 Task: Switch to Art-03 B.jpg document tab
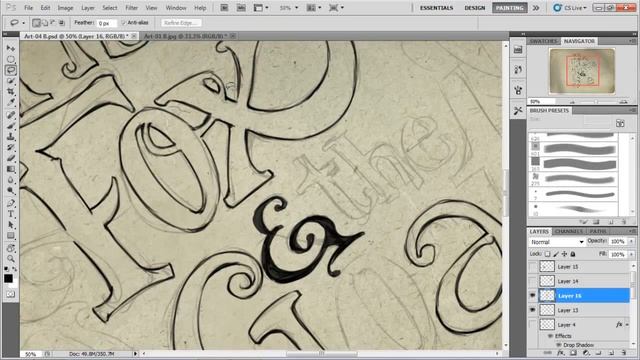tap(186, 36)
